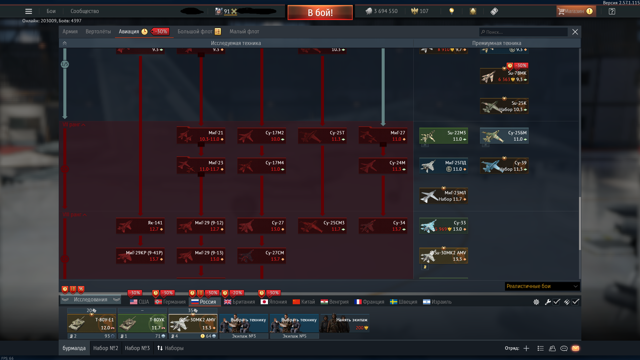Select the МиГ-23 aircraft group

pos(201,166)
